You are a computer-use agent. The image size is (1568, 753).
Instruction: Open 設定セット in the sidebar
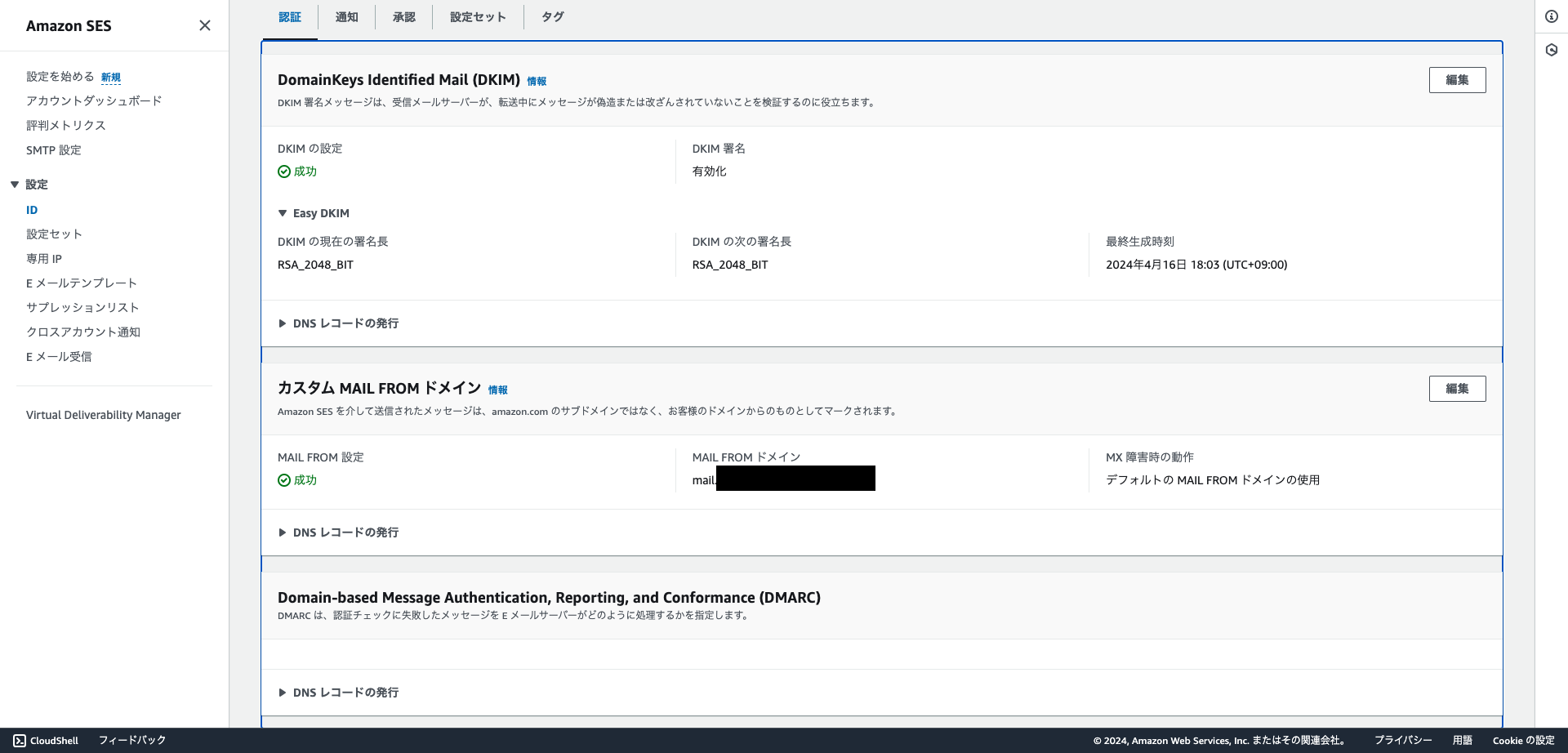point(54,234)
